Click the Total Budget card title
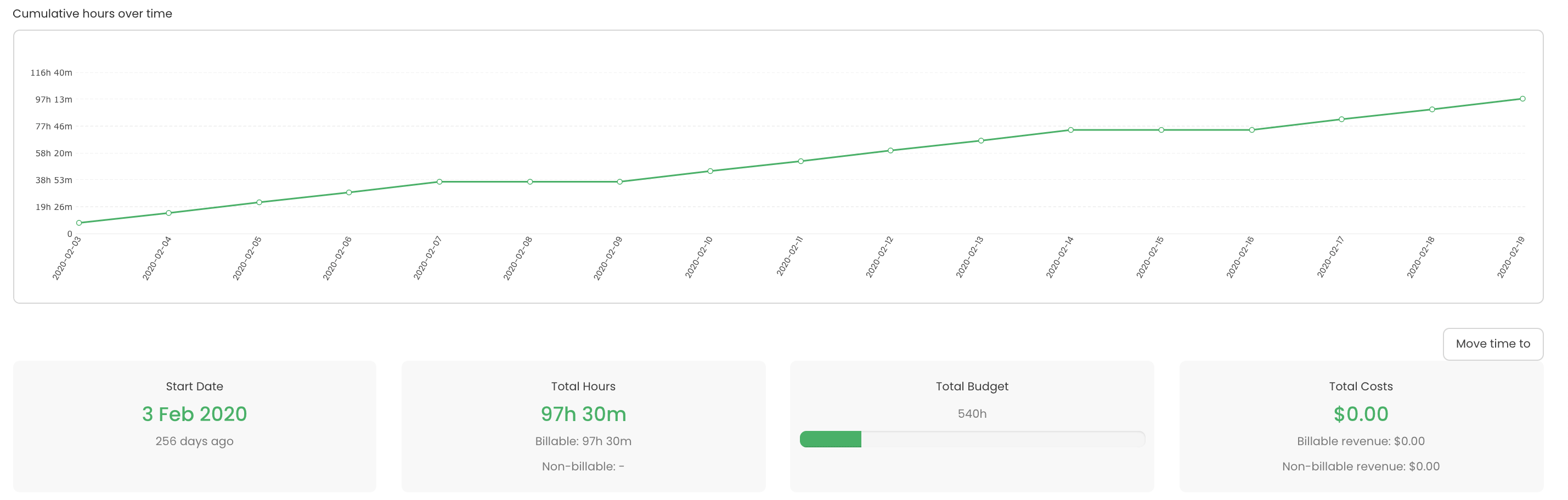This screenshot has width=1568, height=500. click(972, 387)
